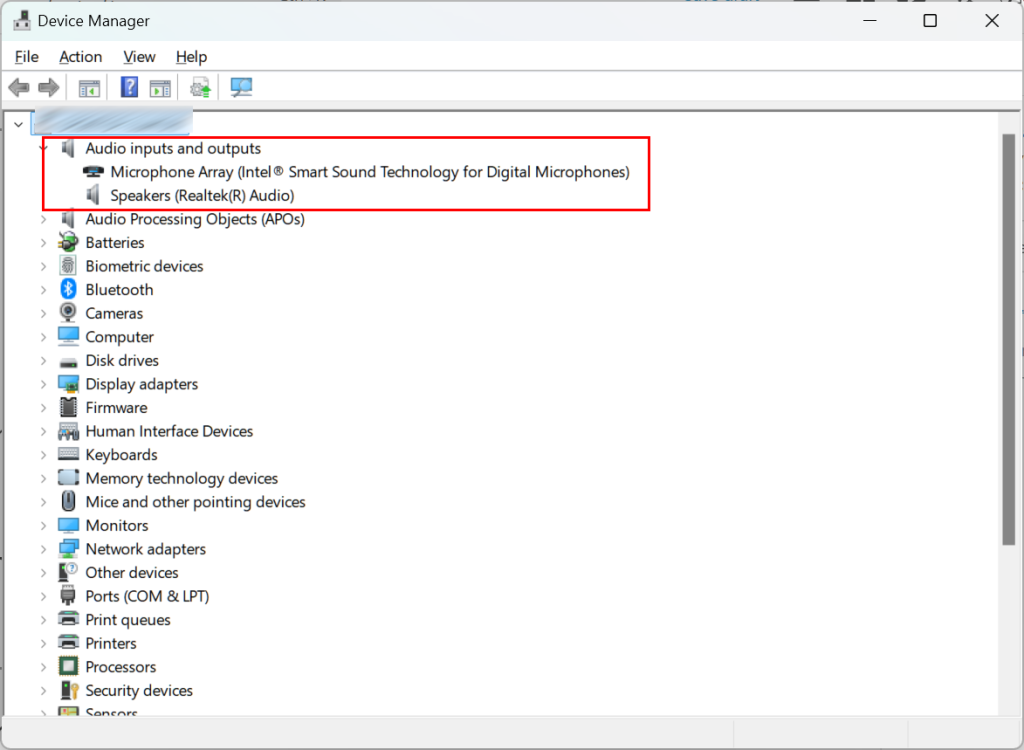Image resolution: width=1024 pixels, height=750 pixels.
Task: Expand the Network adapters category
Action: click(x=43, y=549)
